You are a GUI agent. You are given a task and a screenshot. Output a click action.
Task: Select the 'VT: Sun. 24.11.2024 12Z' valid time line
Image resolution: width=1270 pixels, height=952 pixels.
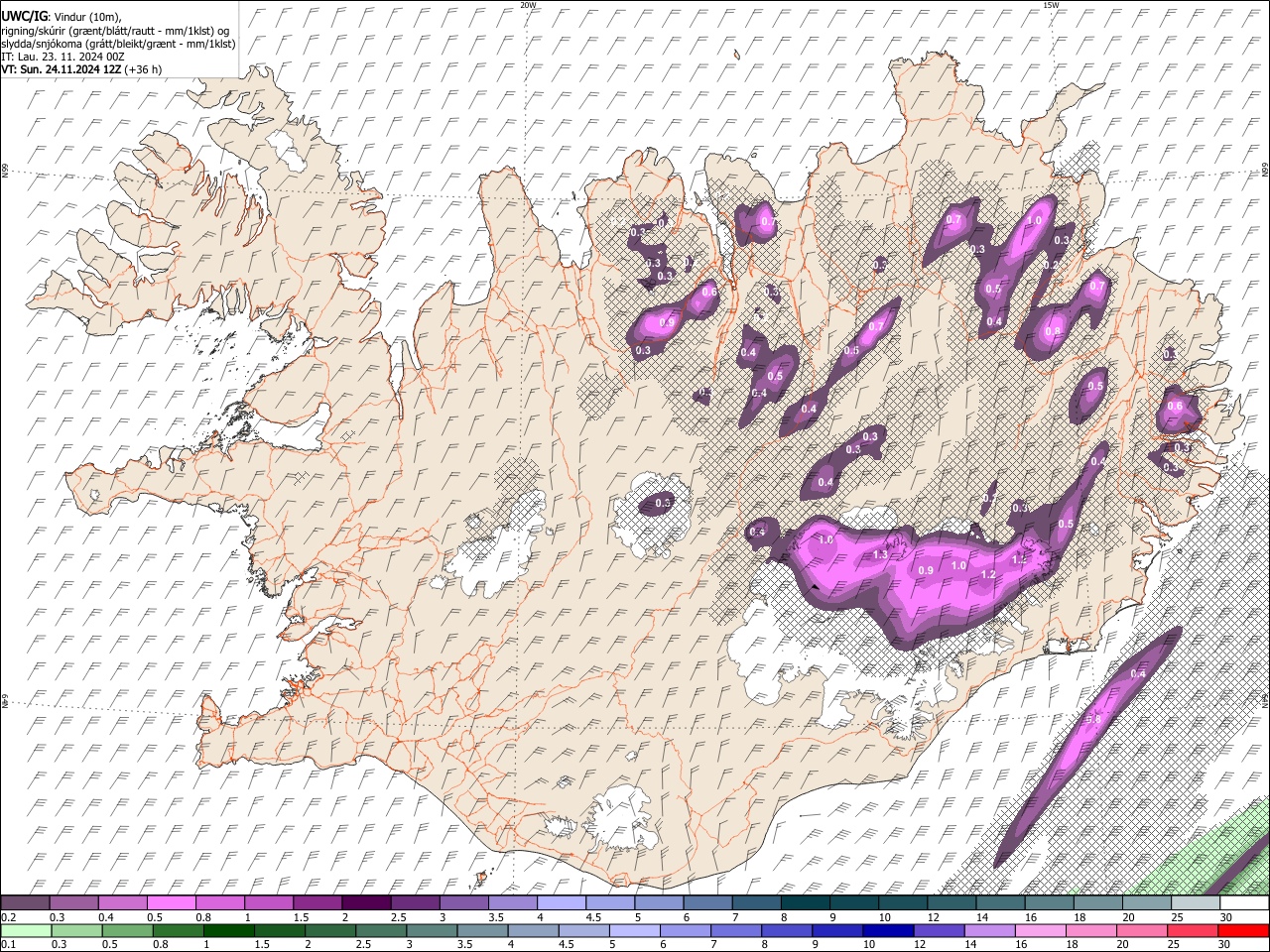pos(62,69)
